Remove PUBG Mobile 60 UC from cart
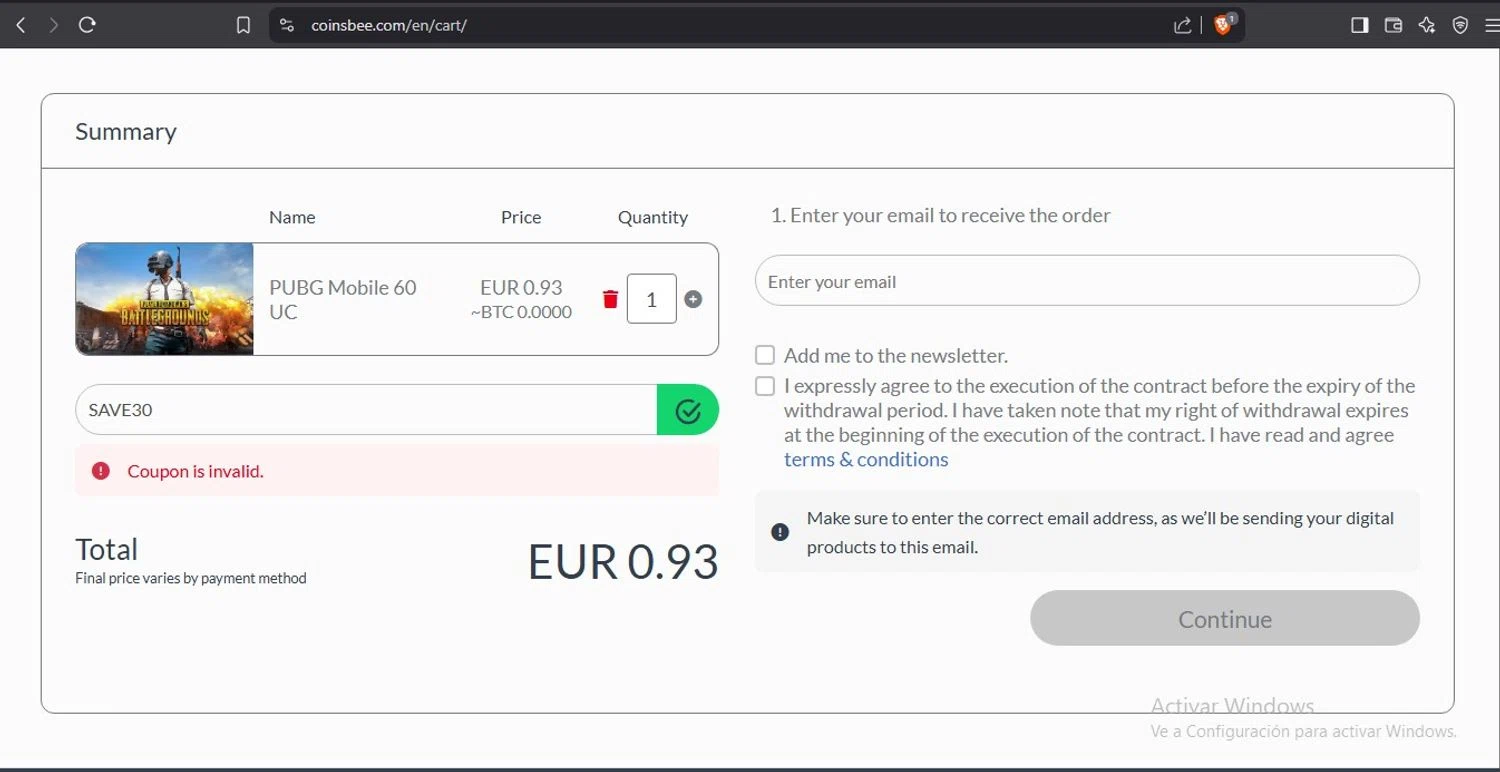The image size is (1500, 772). [610, 299]
